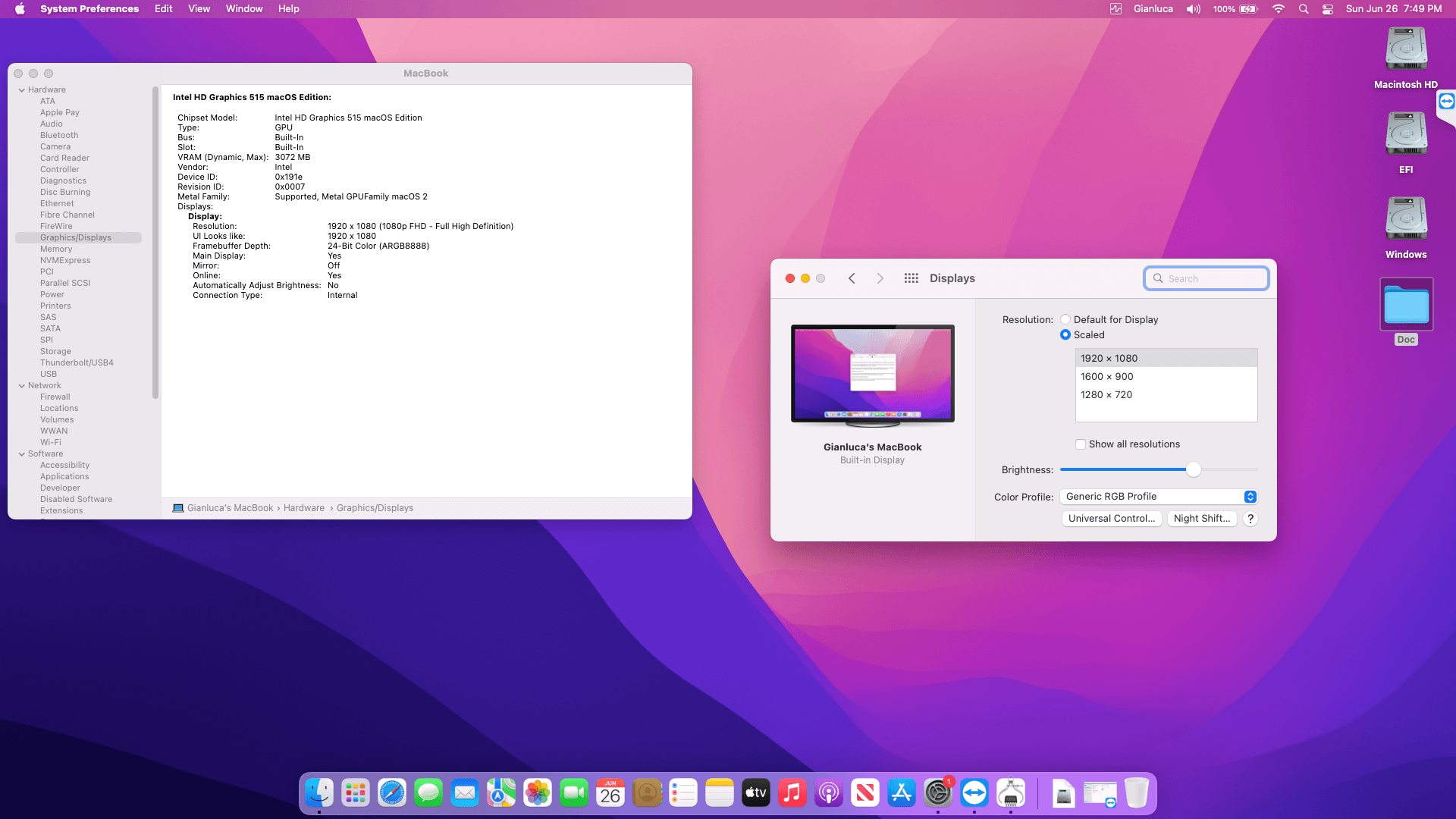Click Gianluca's MacBook display thumbnail
1456x819 pixels.
click(873, 377)
